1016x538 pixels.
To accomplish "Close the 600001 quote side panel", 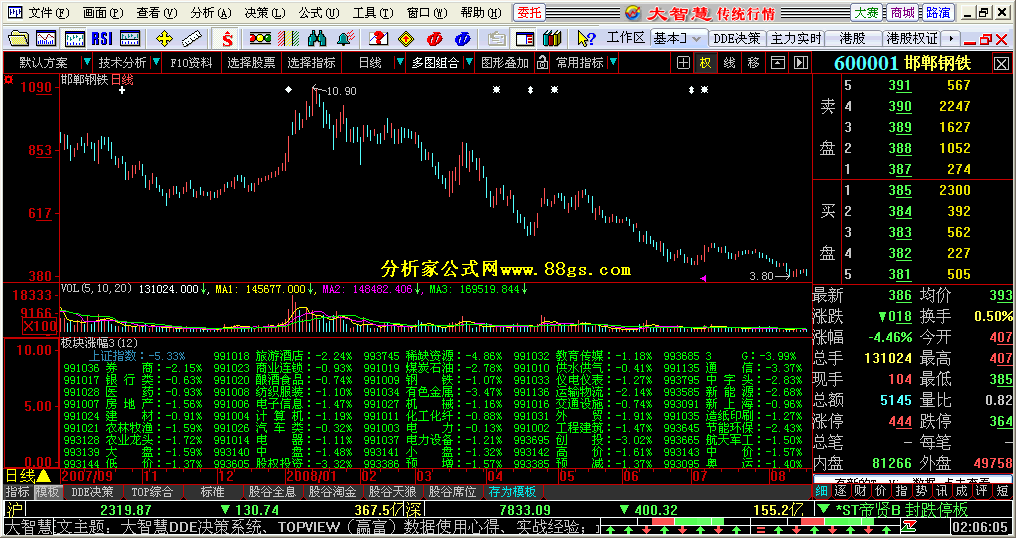I will 1001,64.
